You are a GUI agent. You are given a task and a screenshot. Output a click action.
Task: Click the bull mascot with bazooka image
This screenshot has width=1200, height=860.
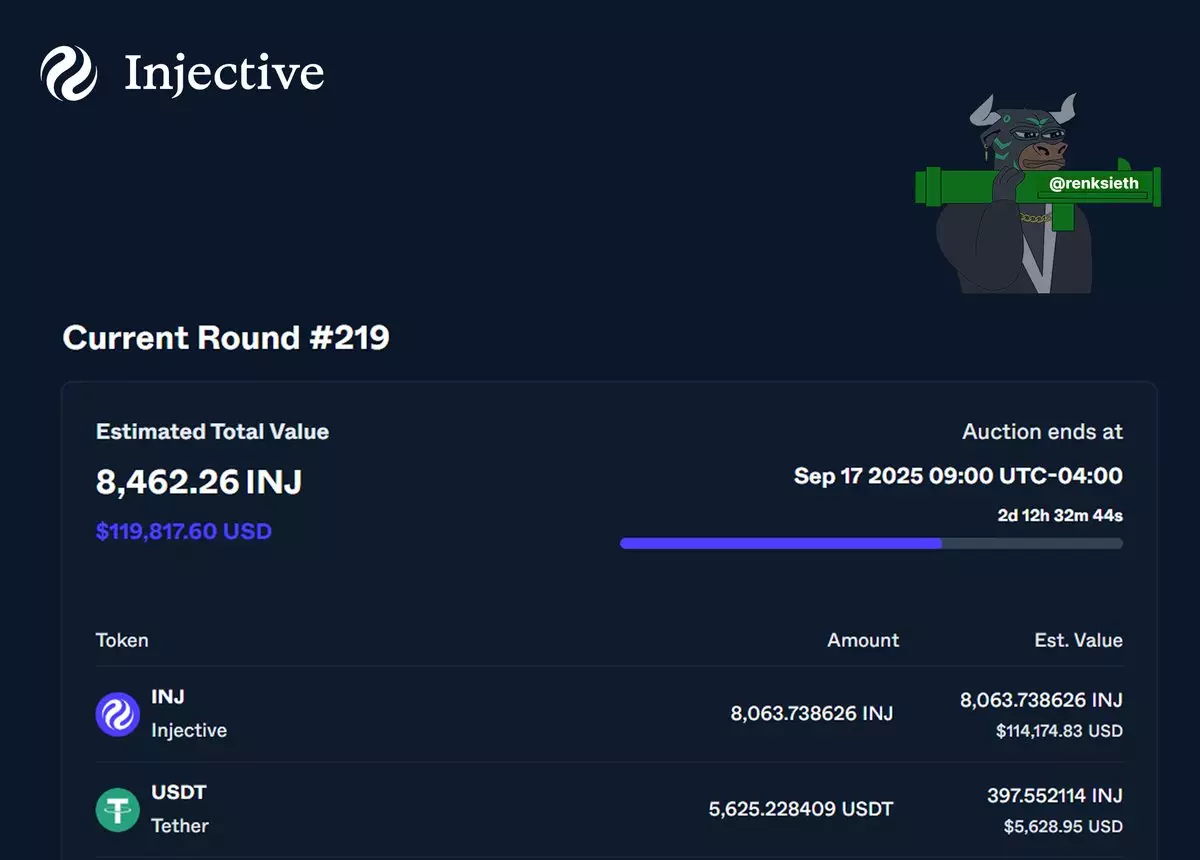(1038, 192)
